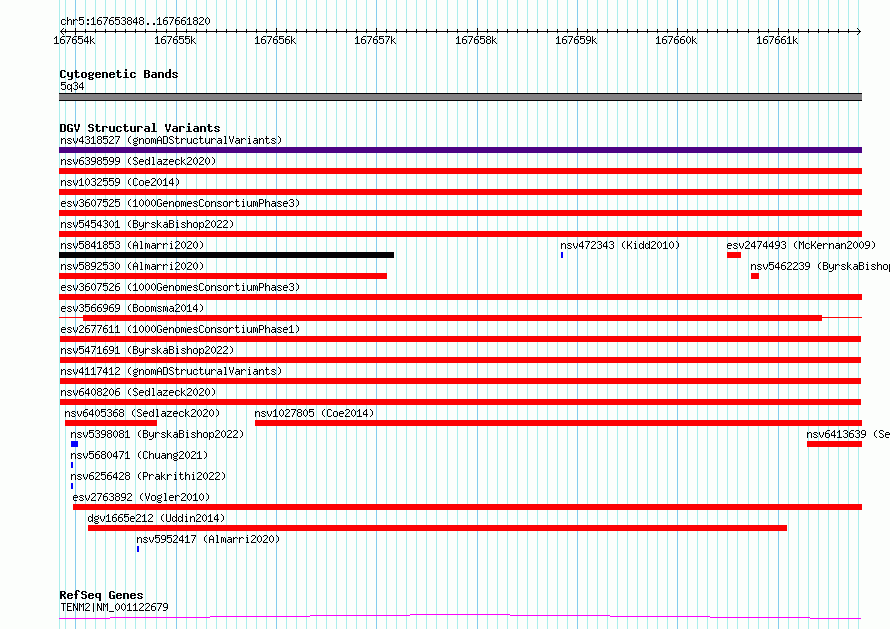
Task: Click the red dgv1665e212 variant bar
Action: click(x=438, y=528)
